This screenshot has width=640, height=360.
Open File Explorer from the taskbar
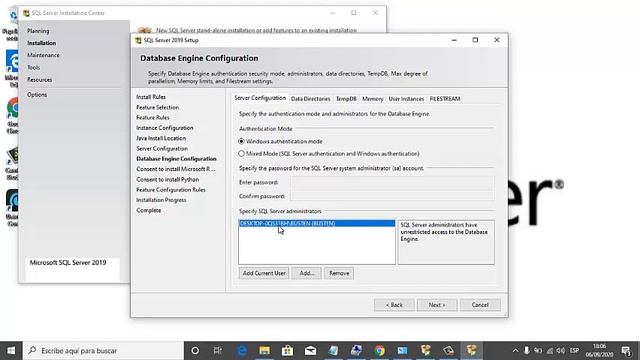[264, 351]
